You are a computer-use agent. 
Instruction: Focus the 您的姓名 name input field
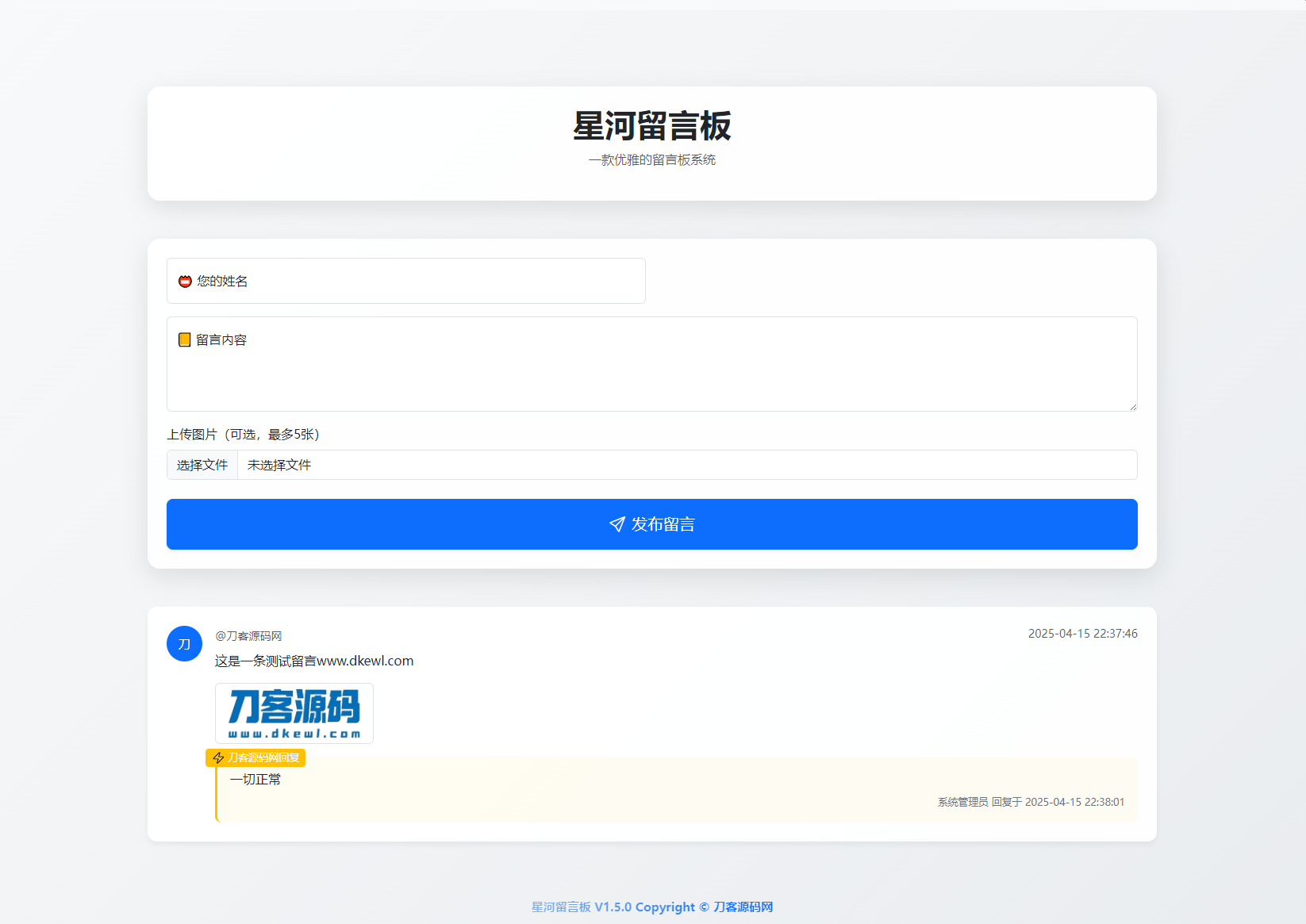pyautogui.click(x=405, y=281)
